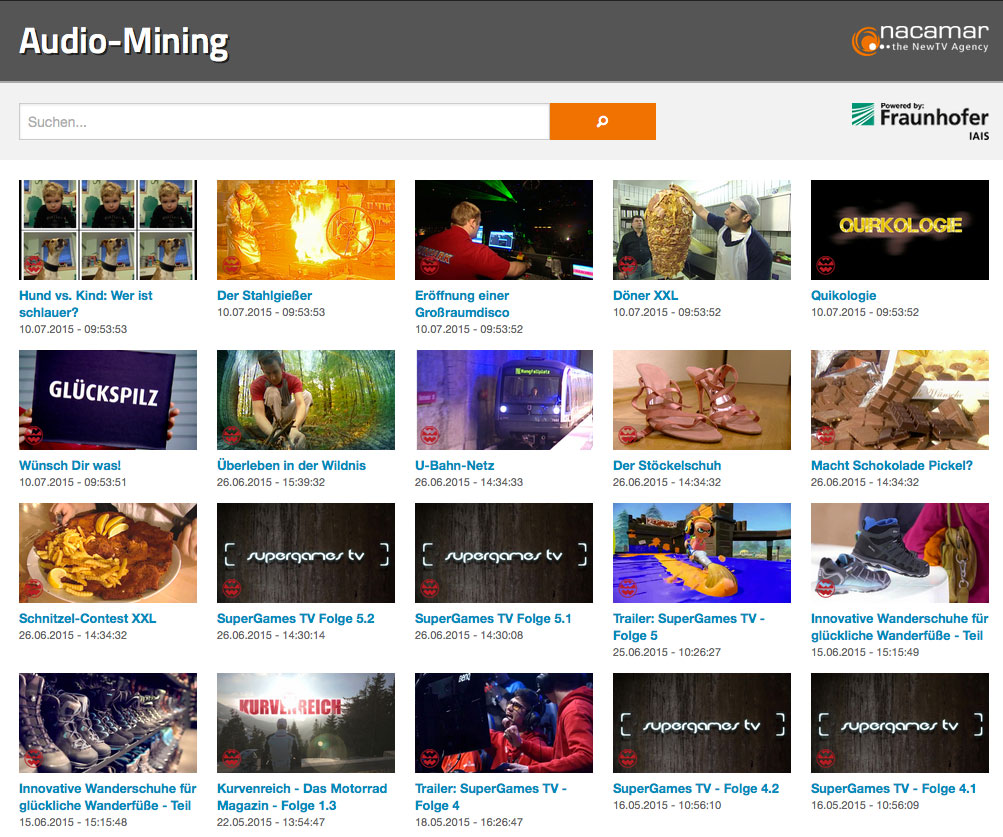
Task: Click the orange magnifier search button
Action: coord(603,121)
